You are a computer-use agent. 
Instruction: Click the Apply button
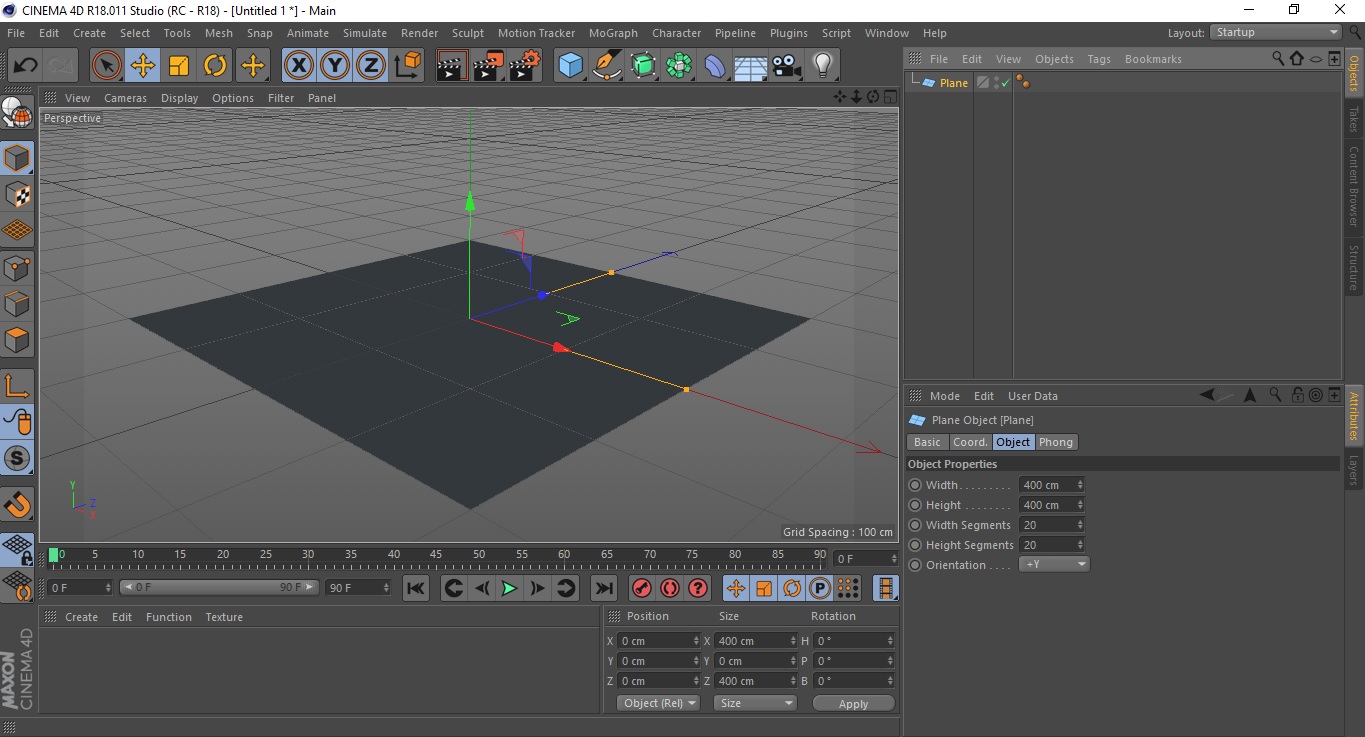coord(853,704)
